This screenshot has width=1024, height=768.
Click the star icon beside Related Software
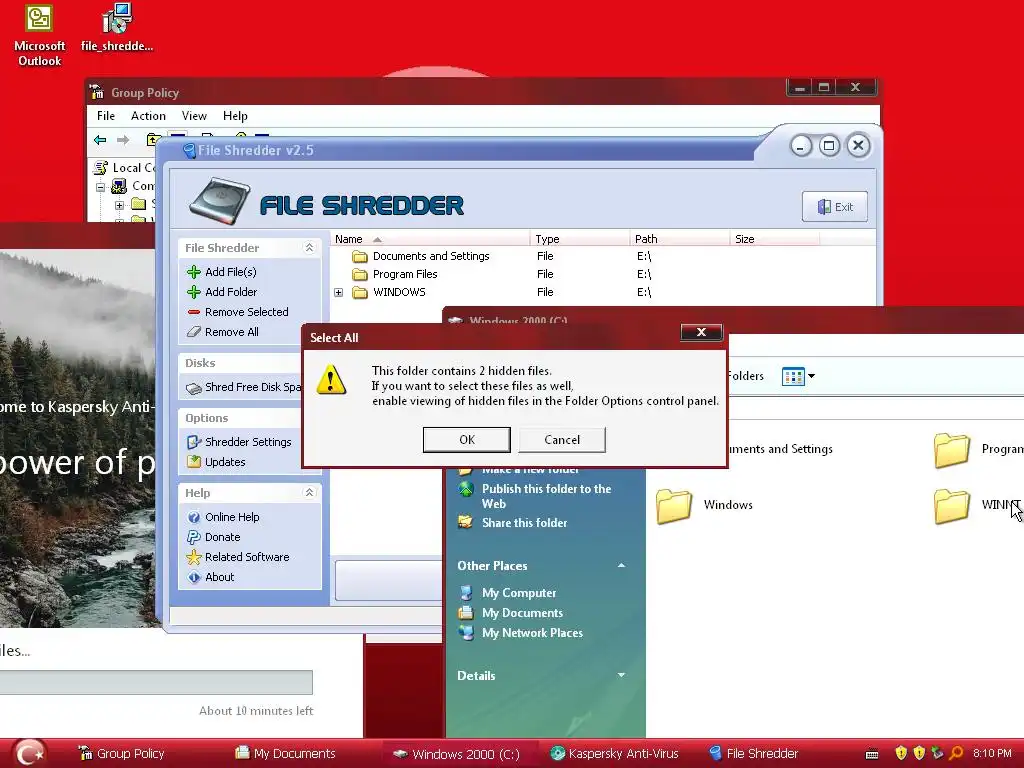click(x=194, y=557)
